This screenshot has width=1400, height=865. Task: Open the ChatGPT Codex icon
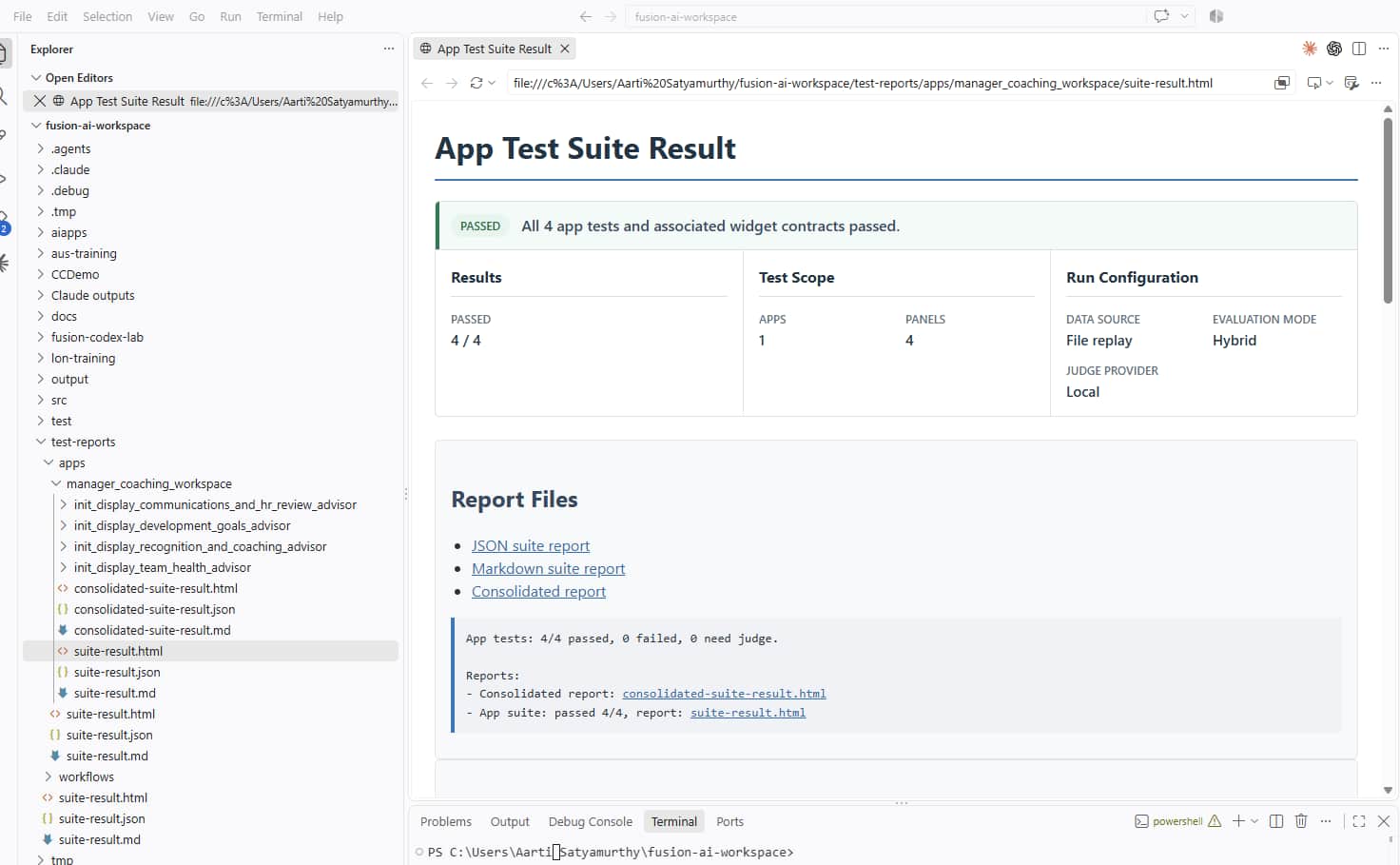[1334, 49]
